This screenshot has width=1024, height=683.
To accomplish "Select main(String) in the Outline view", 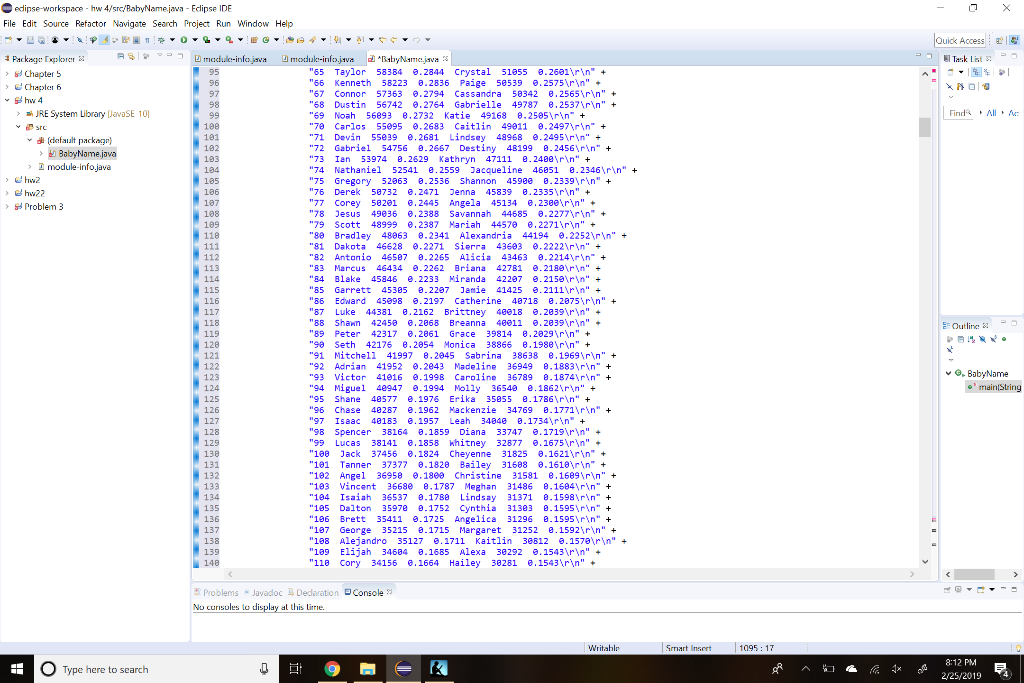I will point(997,386).
